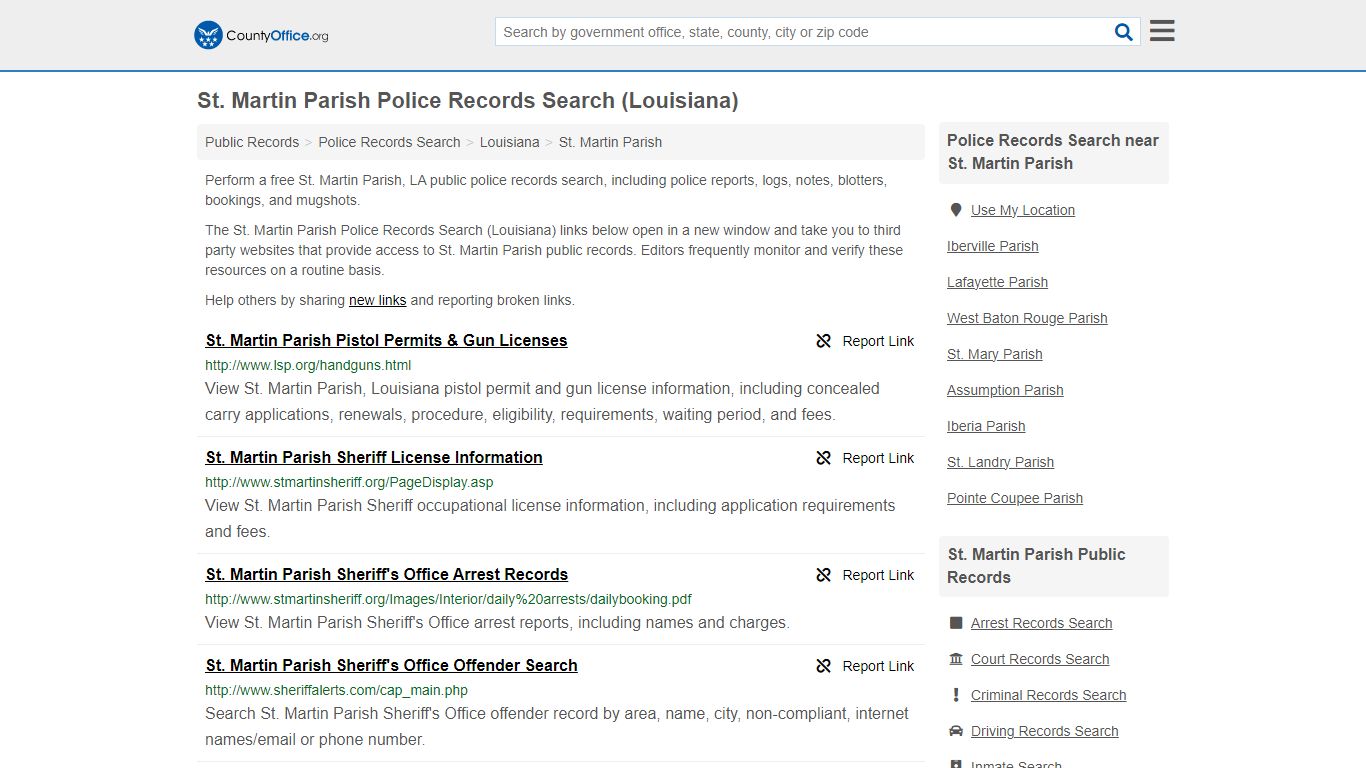This screenshot has height=768, width=1366.
Task: Click Use My Location
Action: pyautogui.click(x=1022, y=210)
